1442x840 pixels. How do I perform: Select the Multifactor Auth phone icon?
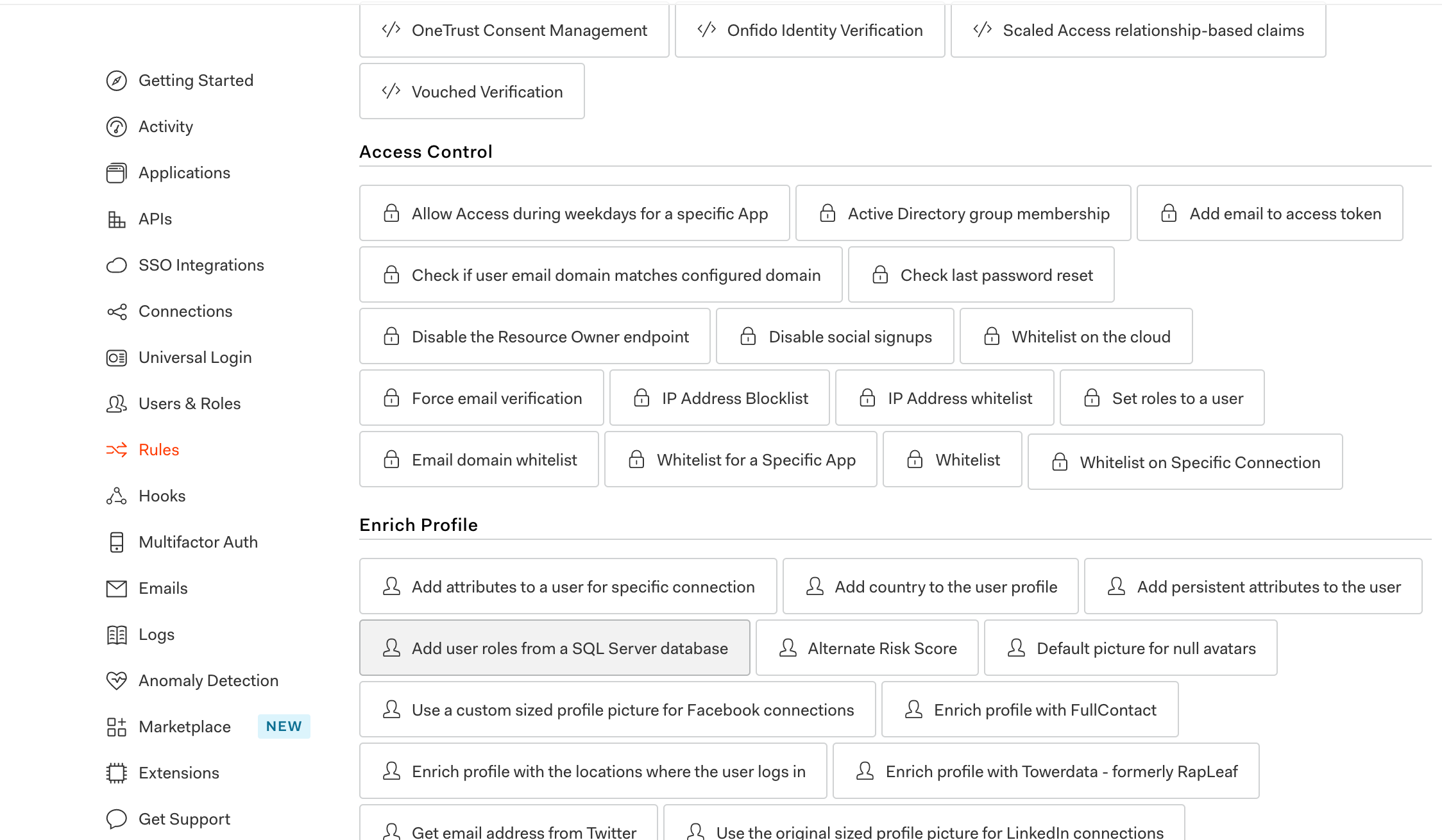117,542
